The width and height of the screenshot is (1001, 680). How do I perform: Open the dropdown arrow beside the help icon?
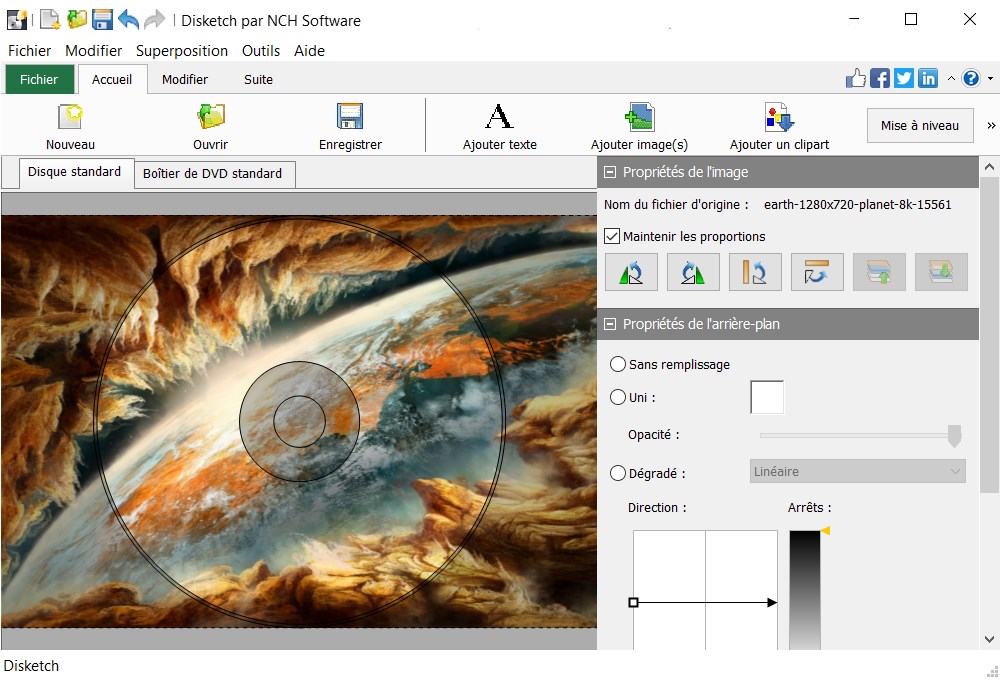pyautogui.click(x=990, y=79)
